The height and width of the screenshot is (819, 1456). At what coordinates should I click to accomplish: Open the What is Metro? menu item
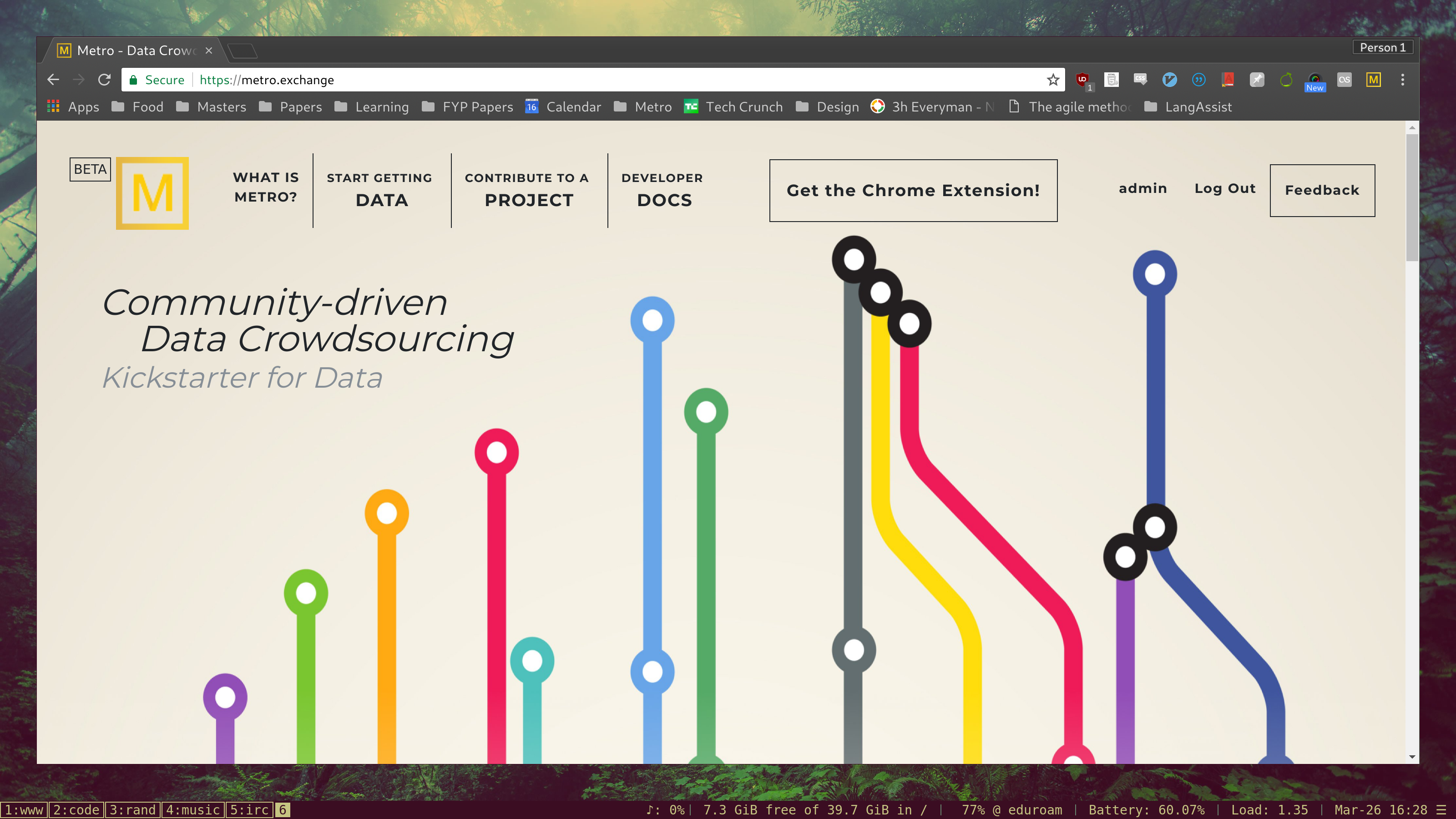(x=266, y=187)
